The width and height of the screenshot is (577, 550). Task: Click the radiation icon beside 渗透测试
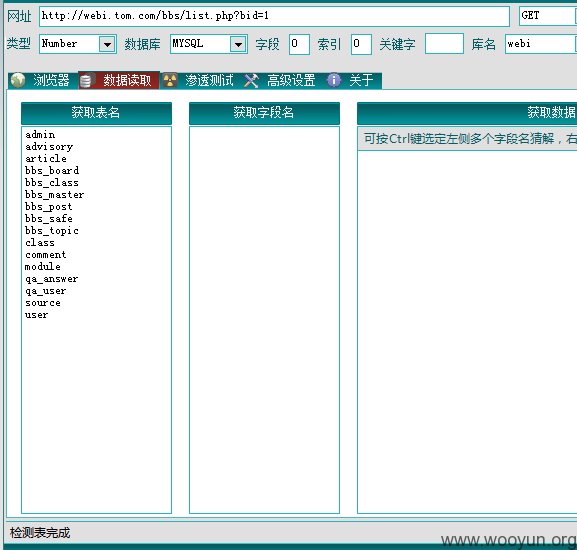pyautogui.click(x=170, y=81)
